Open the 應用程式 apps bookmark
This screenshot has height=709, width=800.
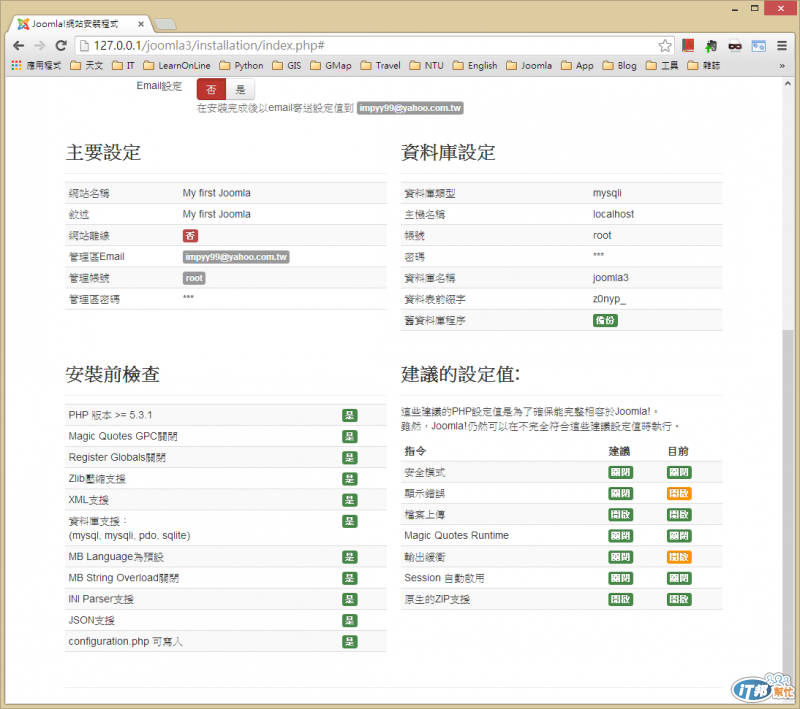coord(36,65)
